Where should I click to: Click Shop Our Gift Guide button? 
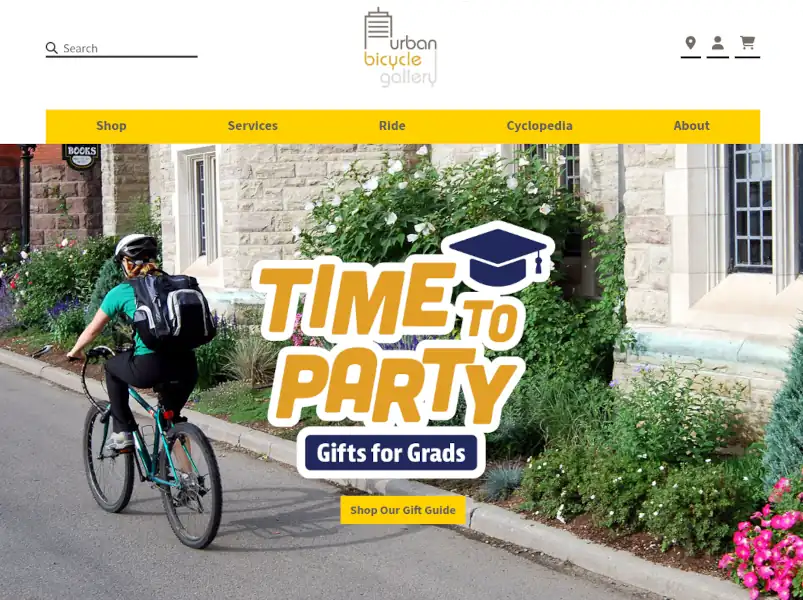(403, 510)
